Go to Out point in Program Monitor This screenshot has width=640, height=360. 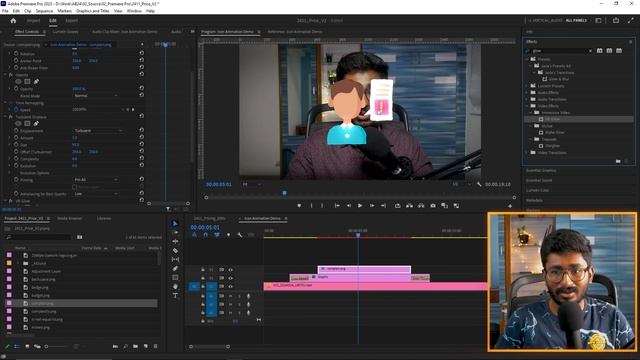(x=383, y=206)
